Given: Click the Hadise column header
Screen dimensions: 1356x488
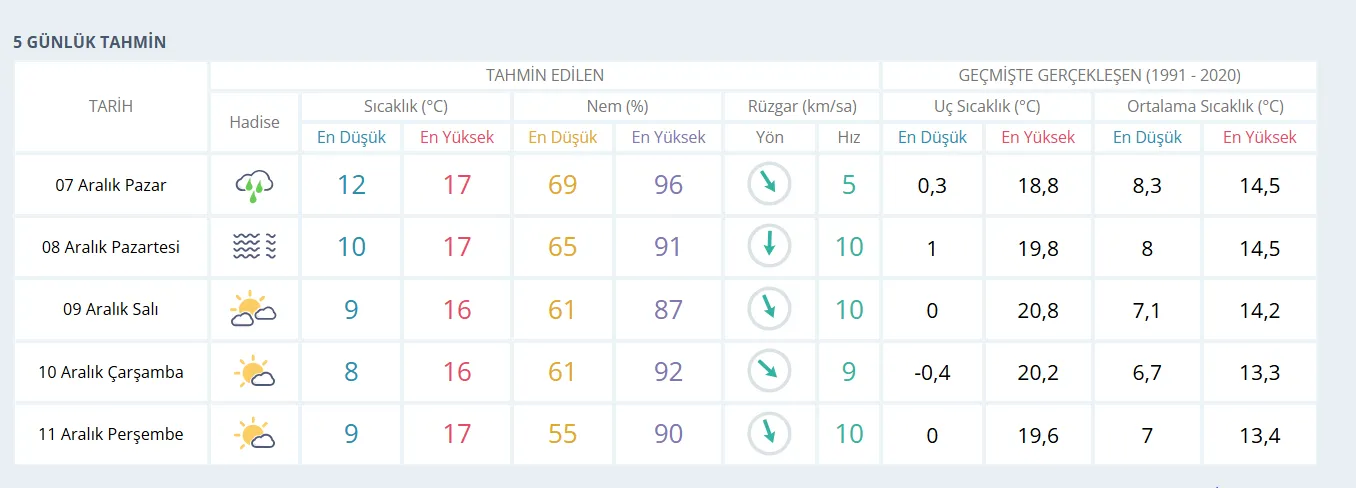Looking at the screenshot, I should click(x=254, y=122).
